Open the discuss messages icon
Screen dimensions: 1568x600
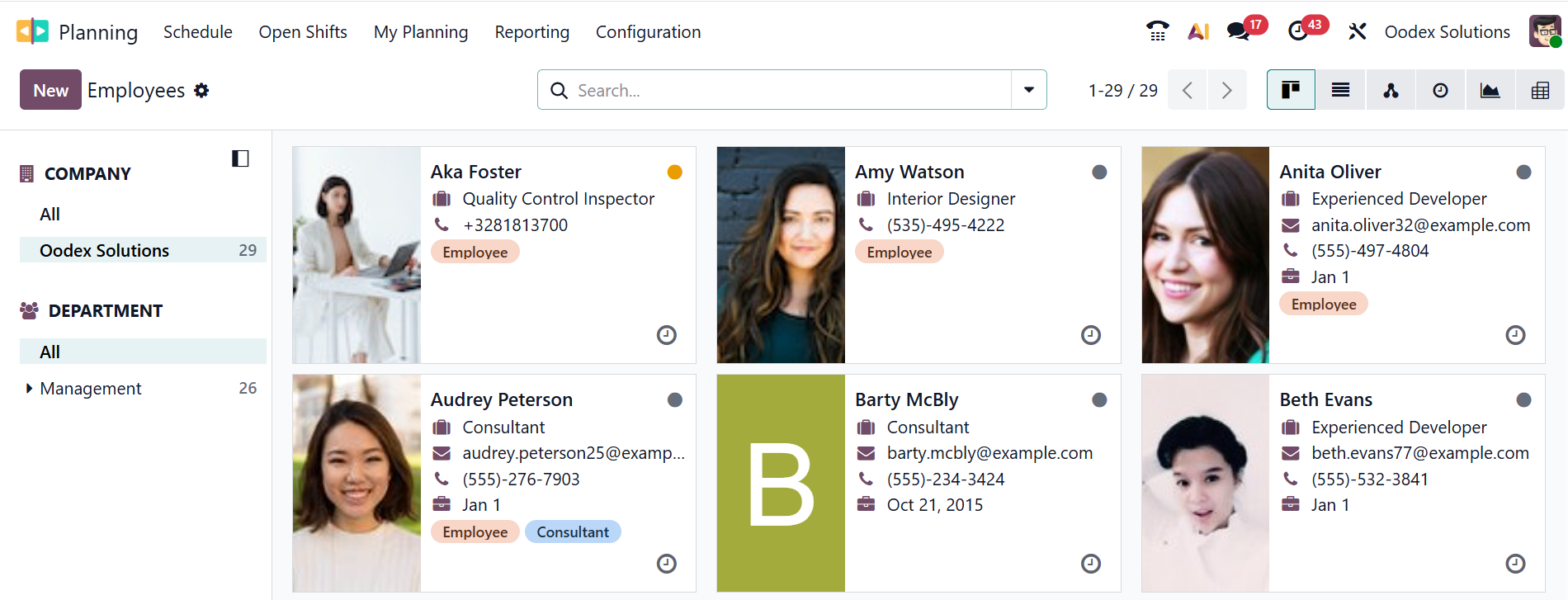click(1238, 31)
